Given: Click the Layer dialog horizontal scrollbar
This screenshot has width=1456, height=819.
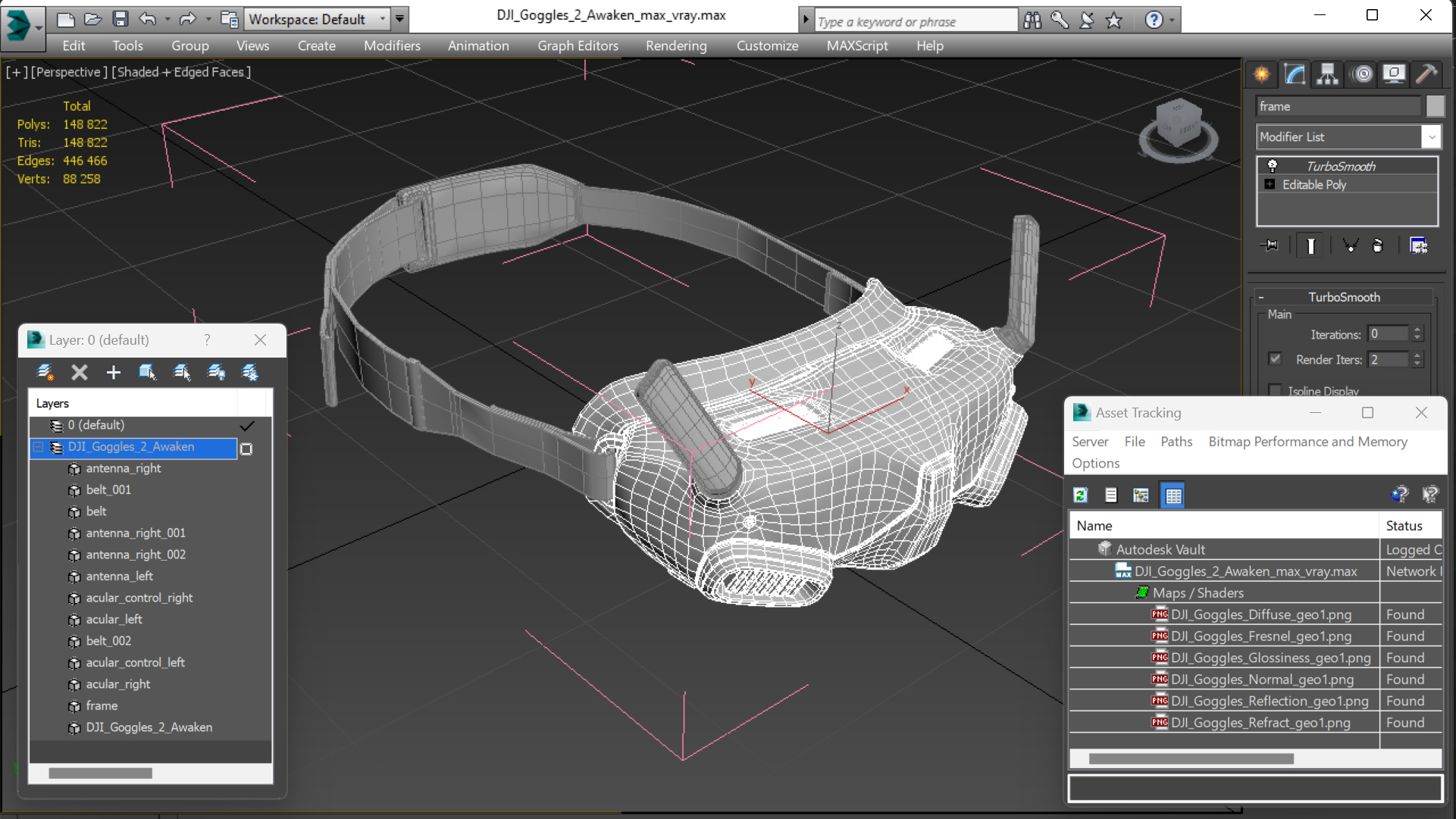Looking at the screenshot, I should (100, 774).
